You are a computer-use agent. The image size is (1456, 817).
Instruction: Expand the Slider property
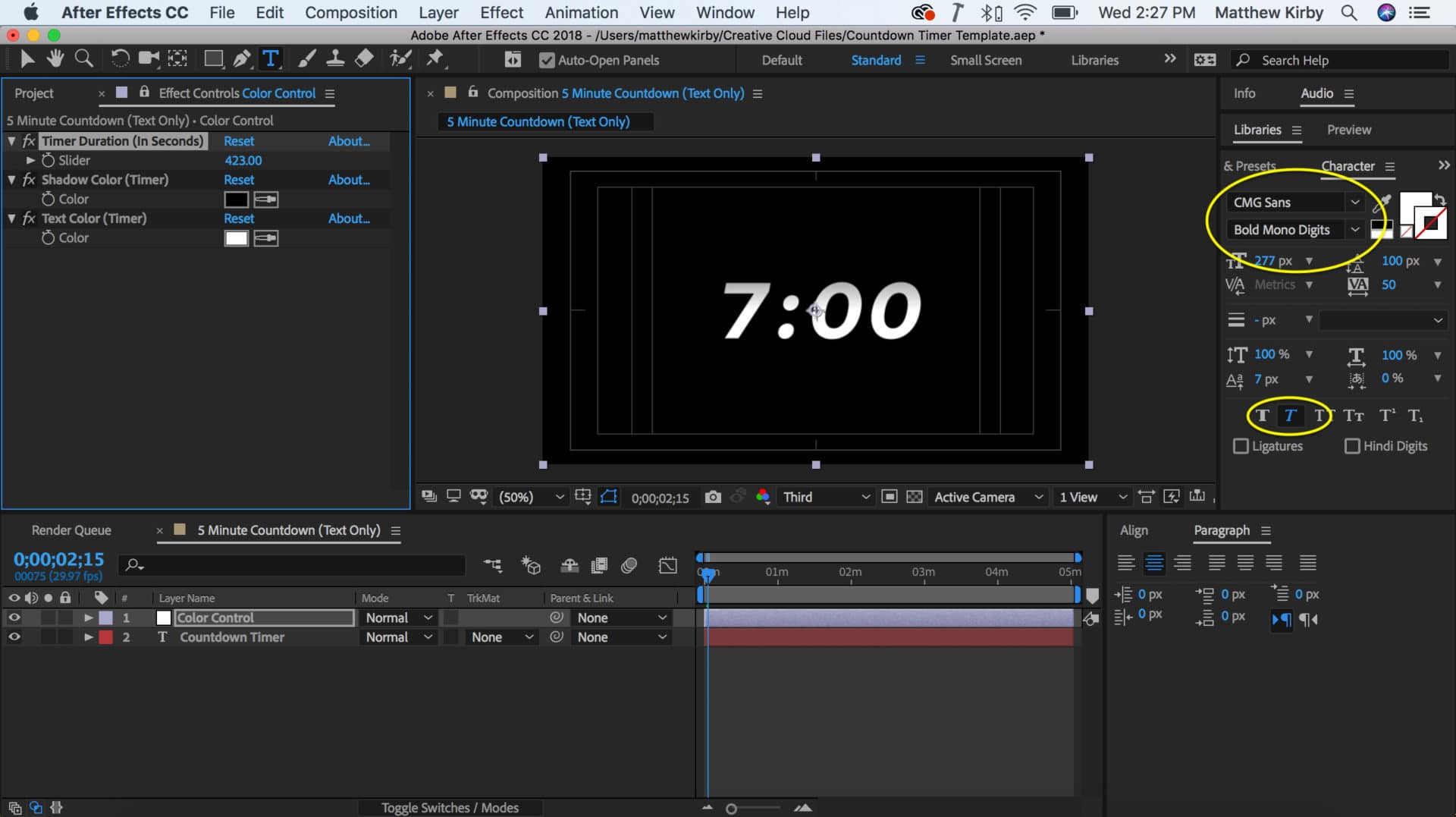[30, 160]
